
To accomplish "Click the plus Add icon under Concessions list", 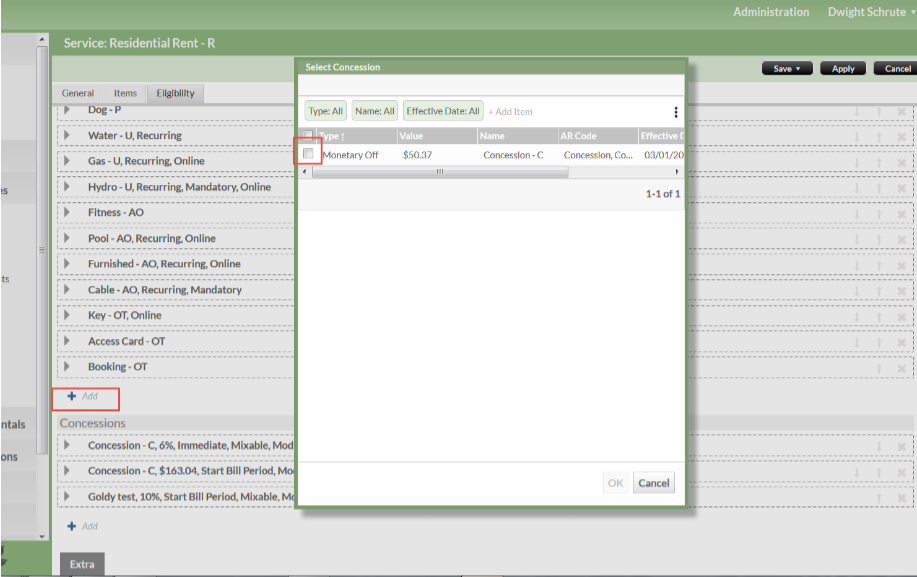I will click(x=72, y=526).
